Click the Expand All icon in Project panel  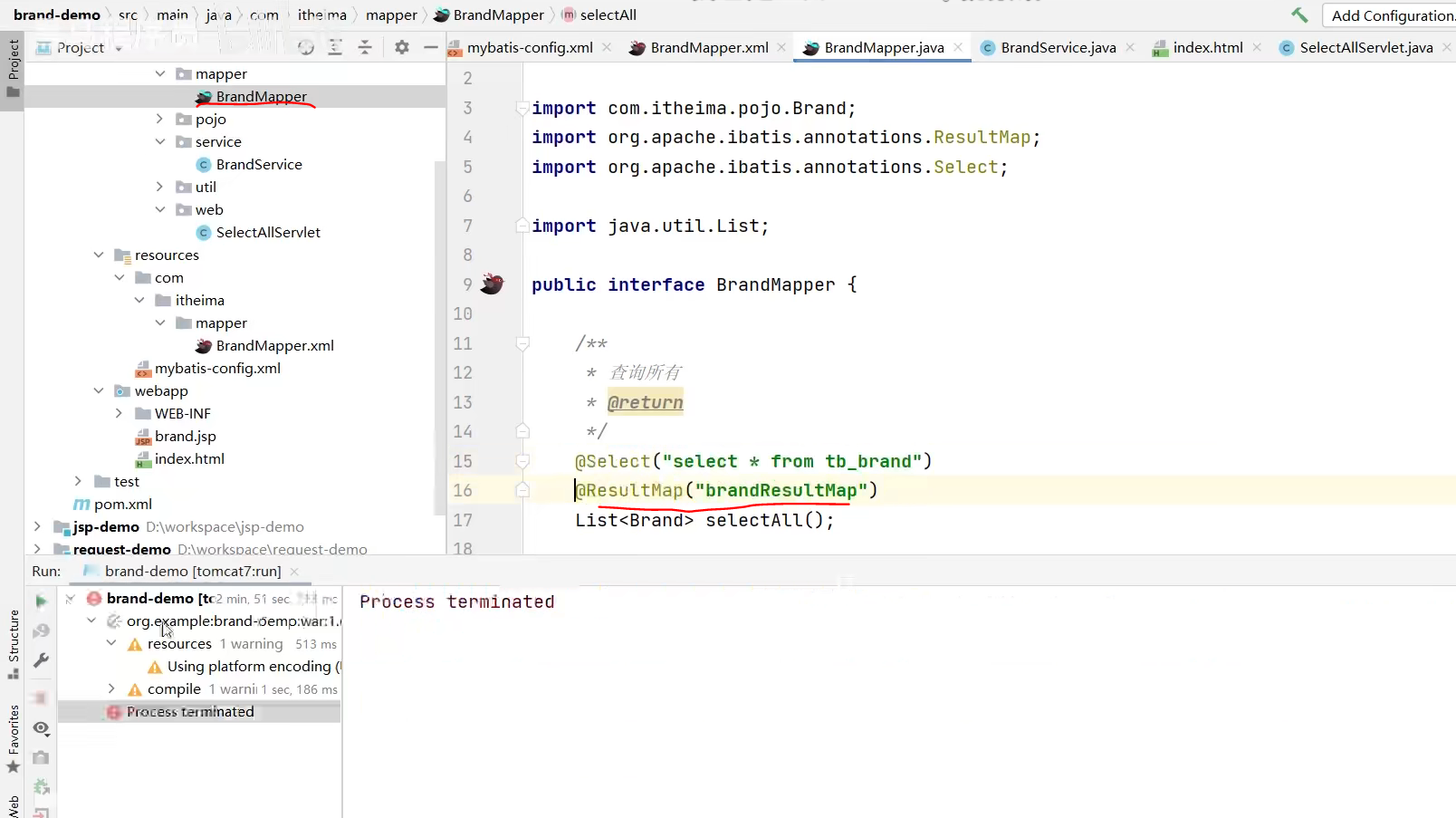click(x=335, y=47)
